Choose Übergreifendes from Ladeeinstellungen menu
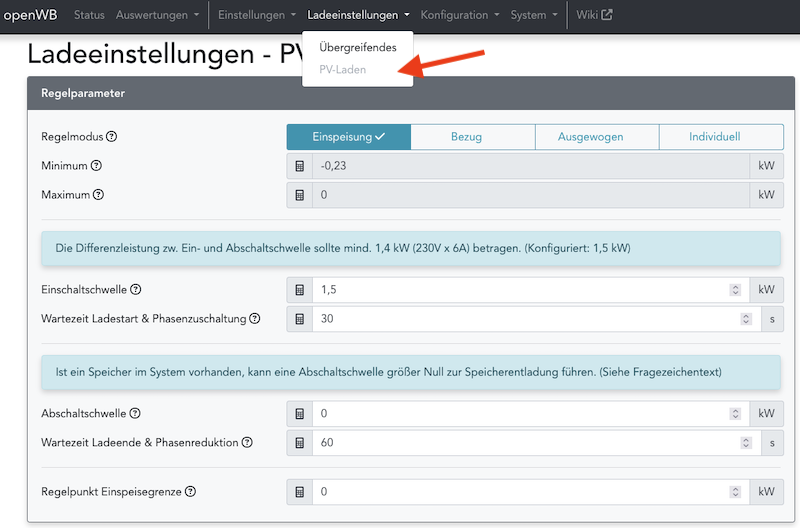The image size is (800, 528). coord(357,47)
